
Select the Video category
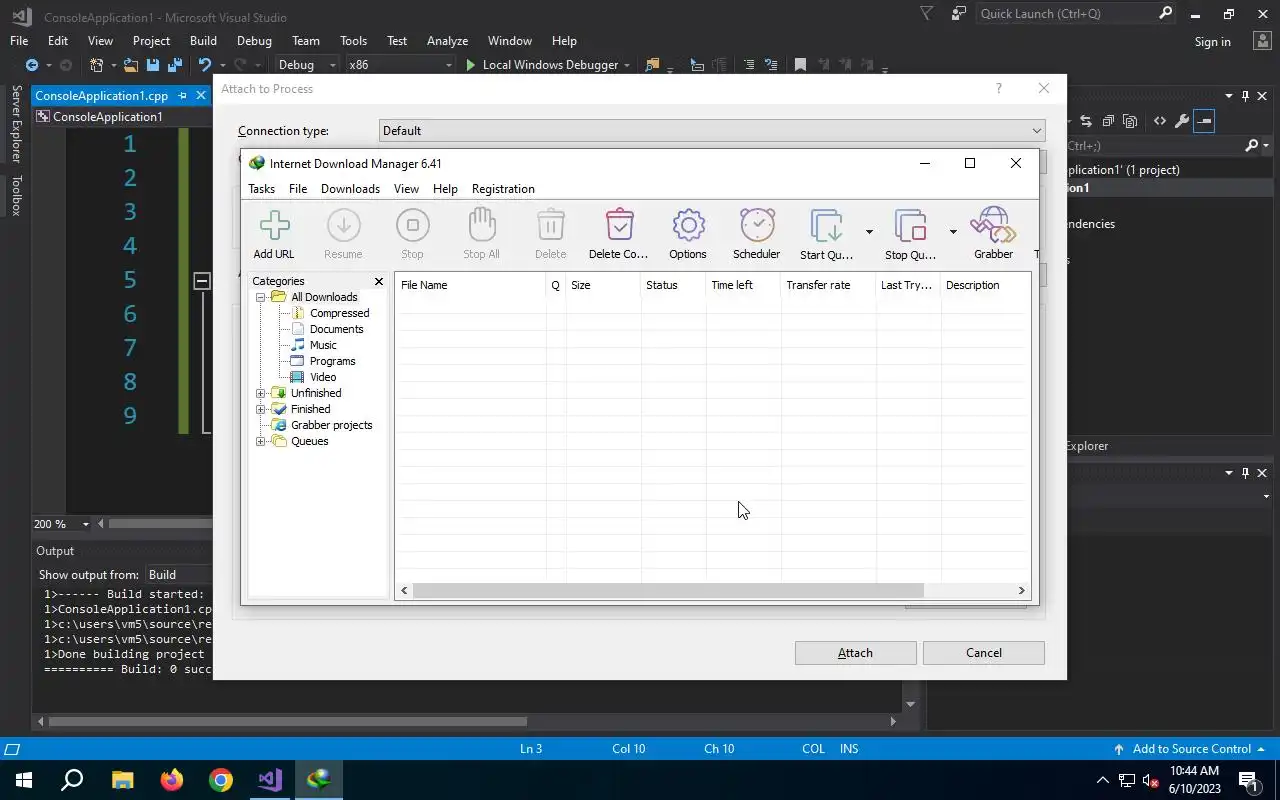(323, 377)
